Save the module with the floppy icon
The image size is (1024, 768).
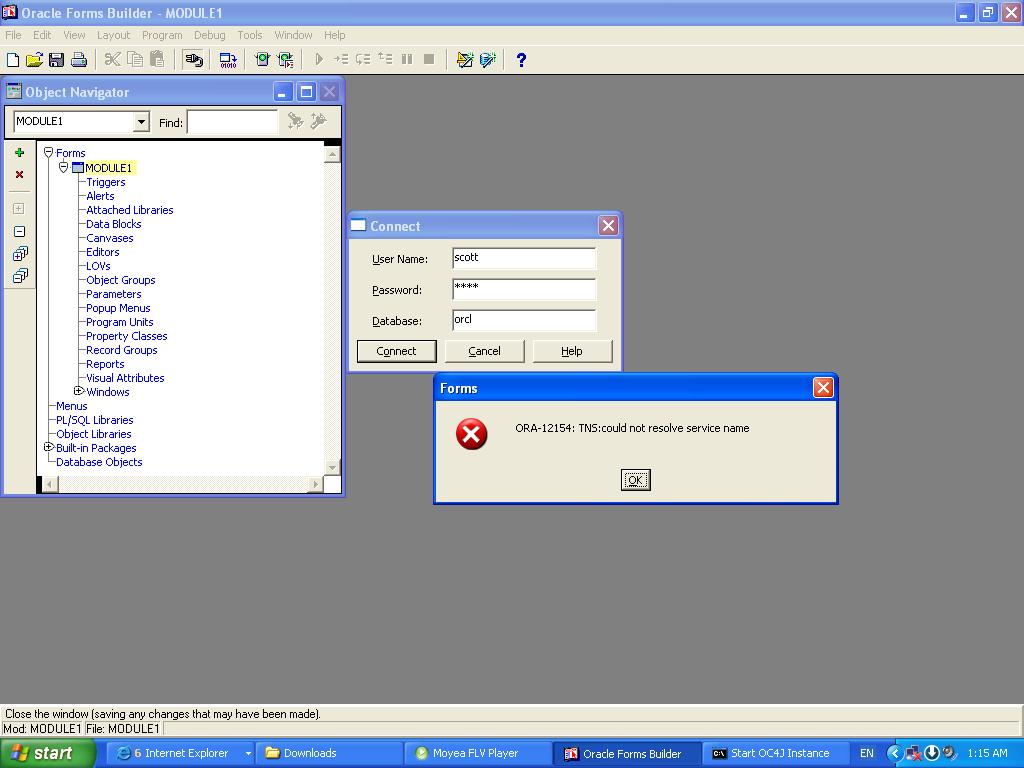56,60
